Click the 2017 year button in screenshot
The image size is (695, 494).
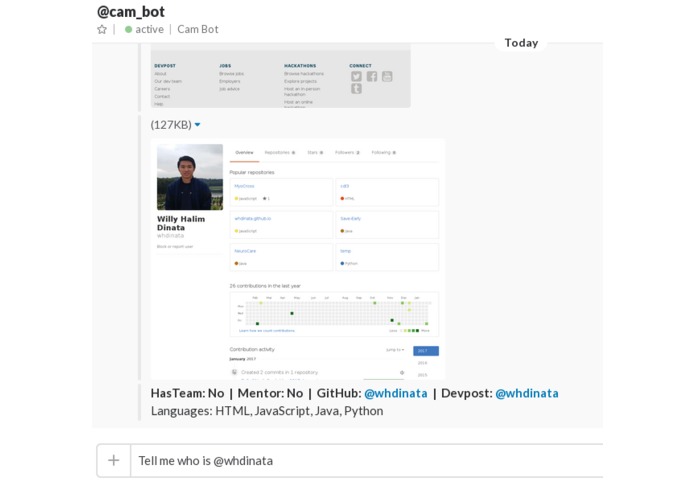[x=426, y=351]
